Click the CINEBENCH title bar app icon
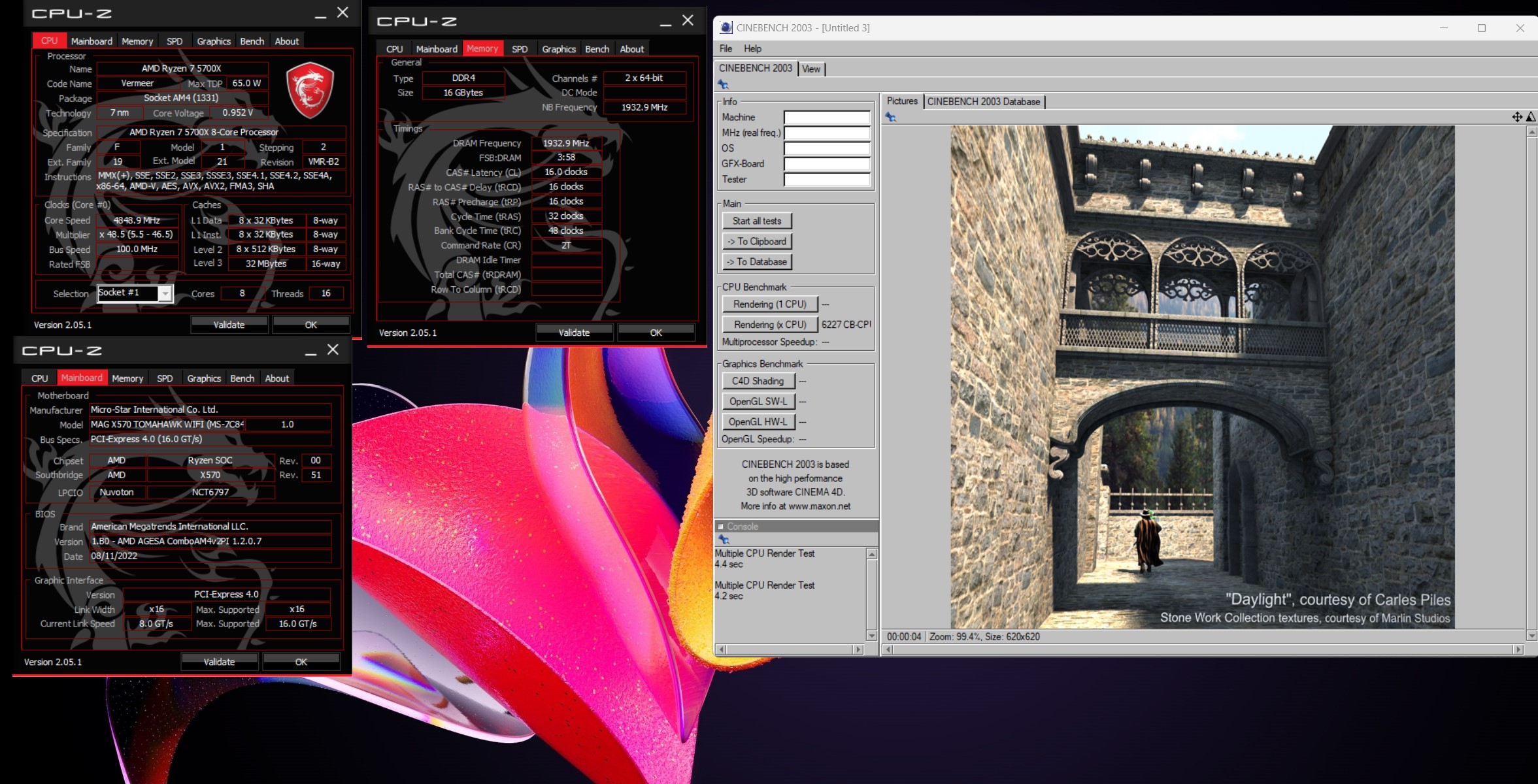This screenshot has width=1538, height=784. (x=726, y=27)
